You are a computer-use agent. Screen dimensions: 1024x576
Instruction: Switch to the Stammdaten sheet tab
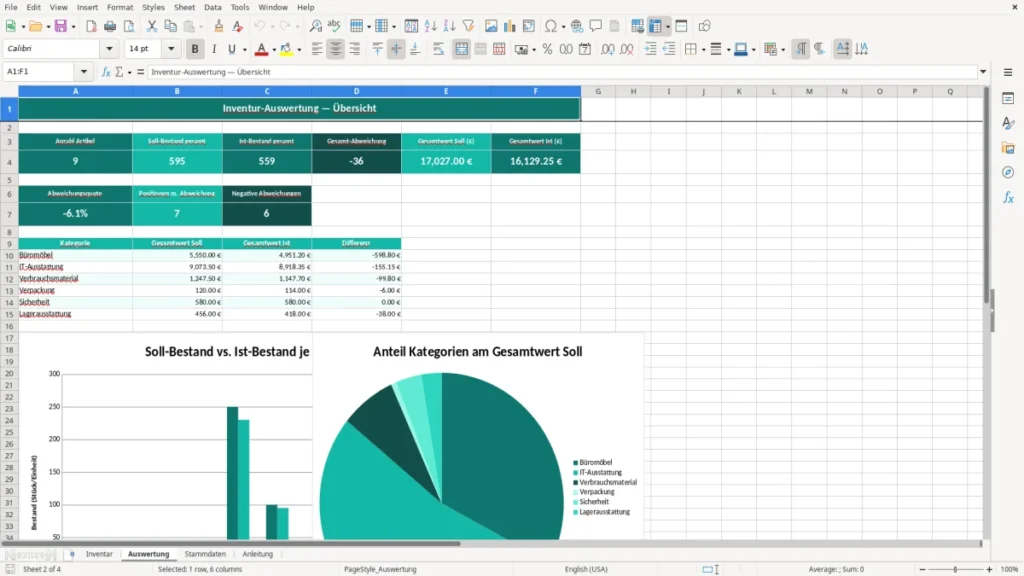205,554
